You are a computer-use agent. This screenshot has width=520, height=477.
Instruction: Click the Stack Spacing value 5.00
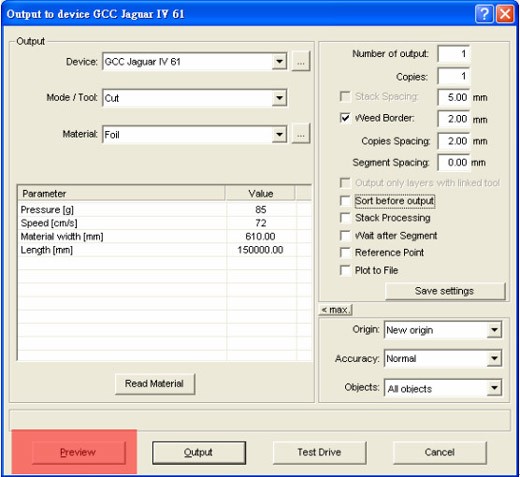coord(453,97)
